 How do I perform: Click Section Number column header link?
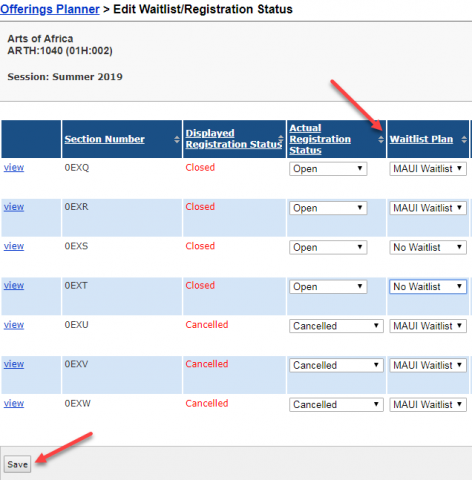105,139
